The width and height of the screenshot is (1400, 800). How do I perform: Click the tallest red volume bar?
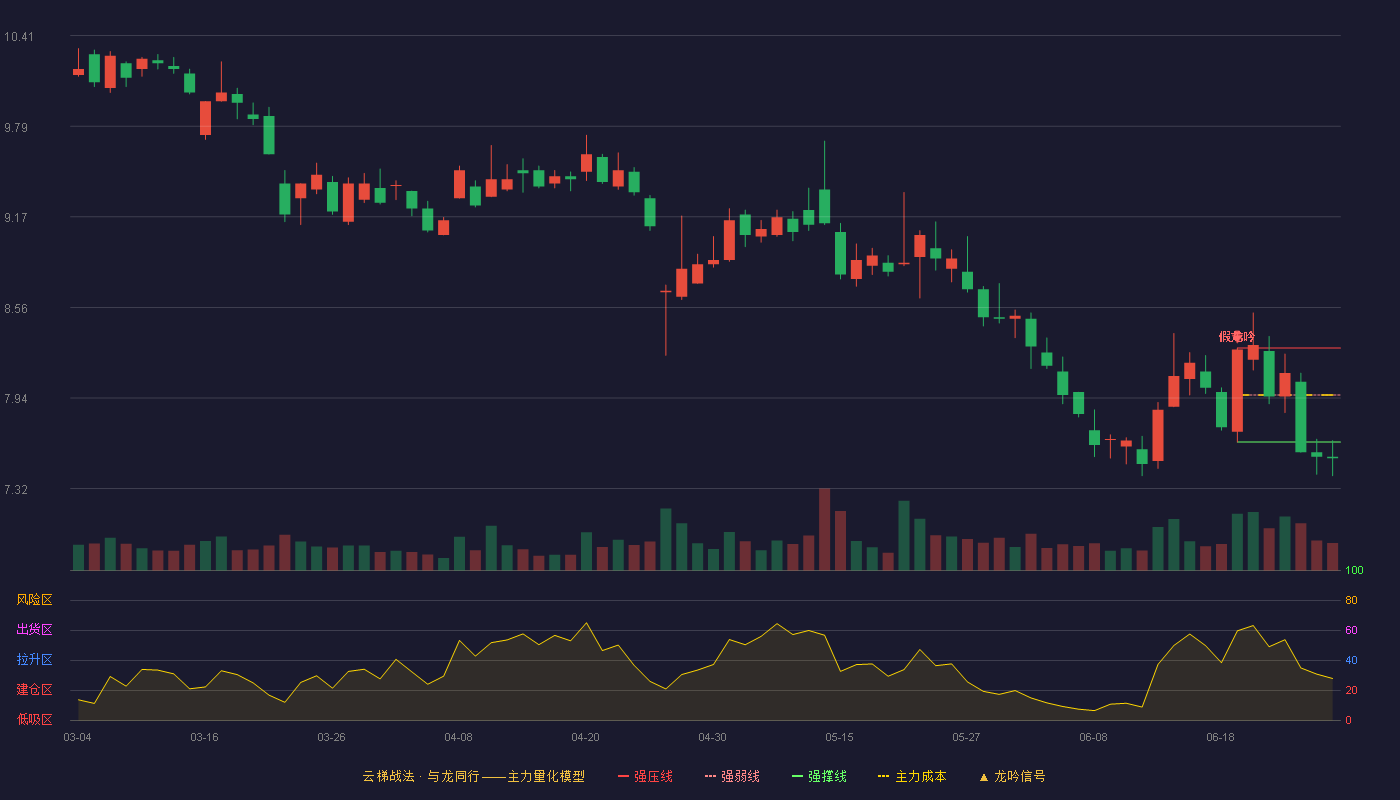tap(824, 529)
